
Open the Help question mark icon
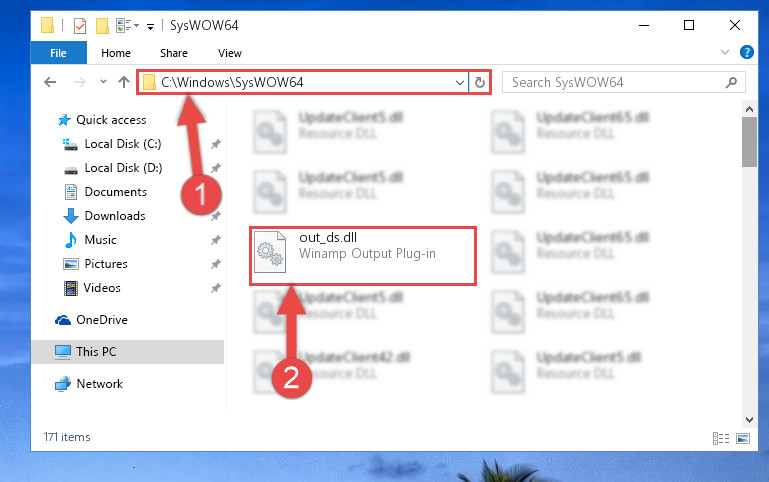pyautogui.click(x=746, y=52)
